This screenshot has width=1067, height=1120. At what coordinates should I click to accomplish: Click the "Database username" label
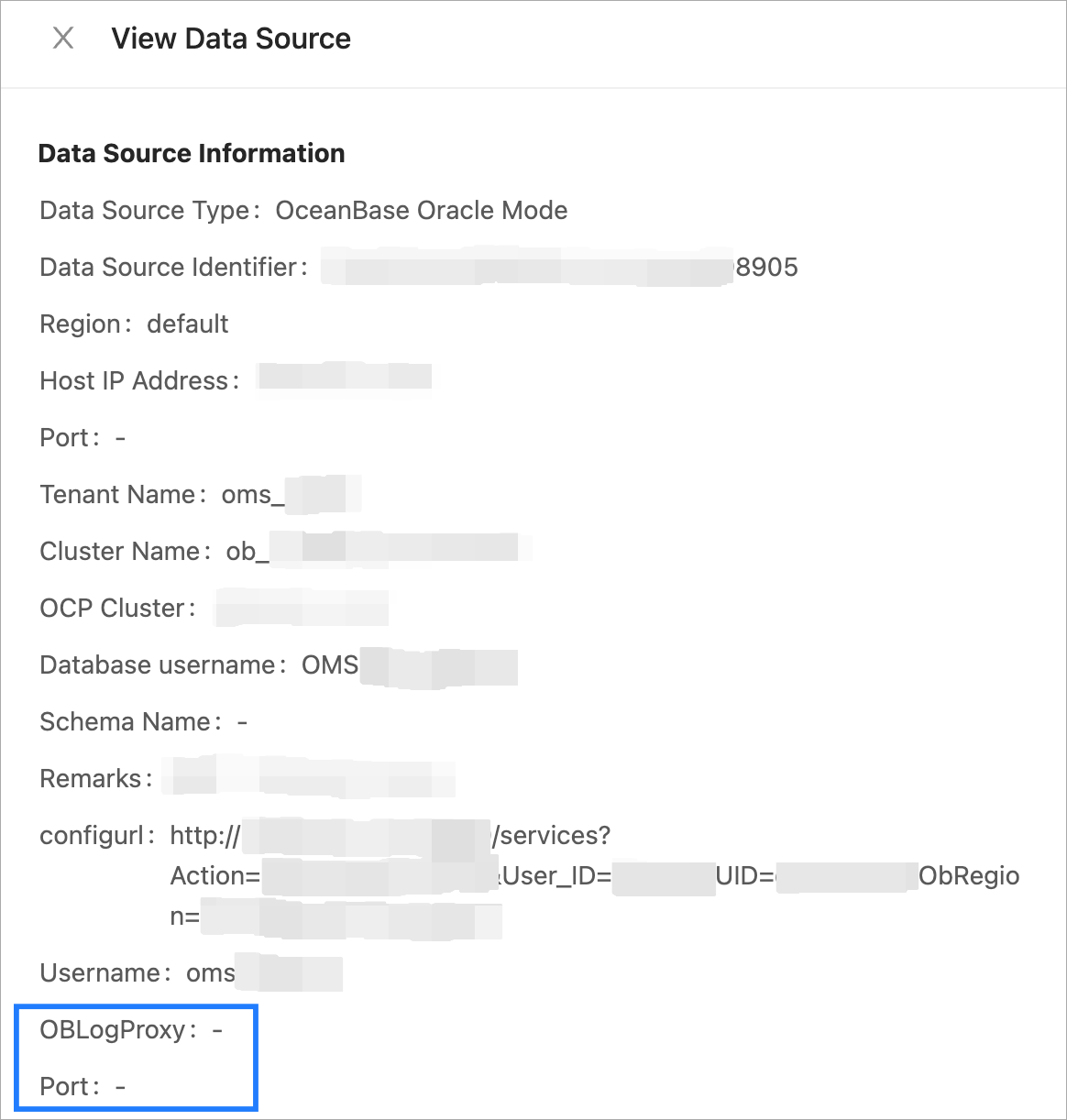pos(158,664)
